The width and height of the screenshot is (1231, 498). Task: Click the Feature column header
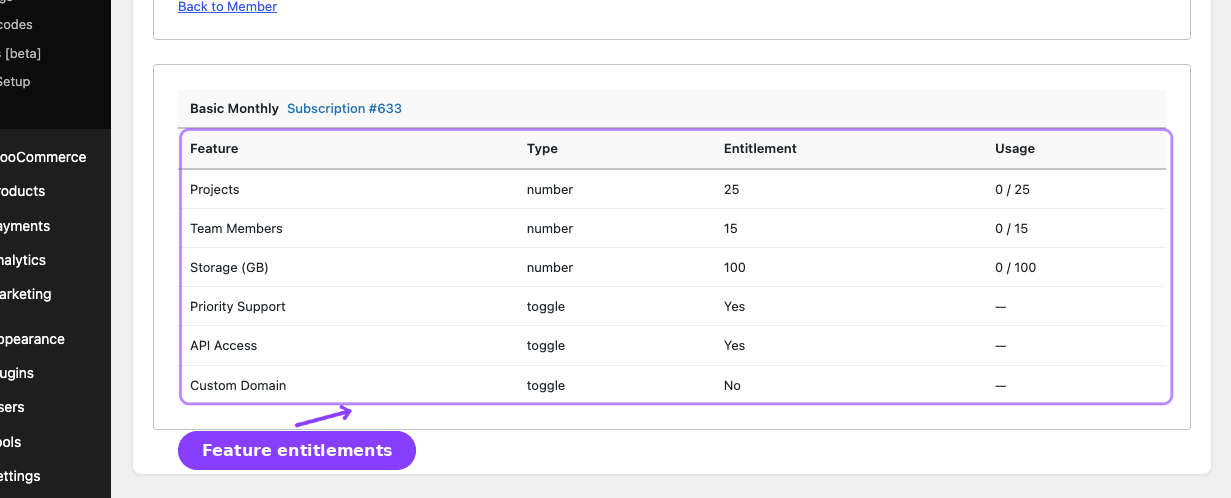click(x=214, y=148)
